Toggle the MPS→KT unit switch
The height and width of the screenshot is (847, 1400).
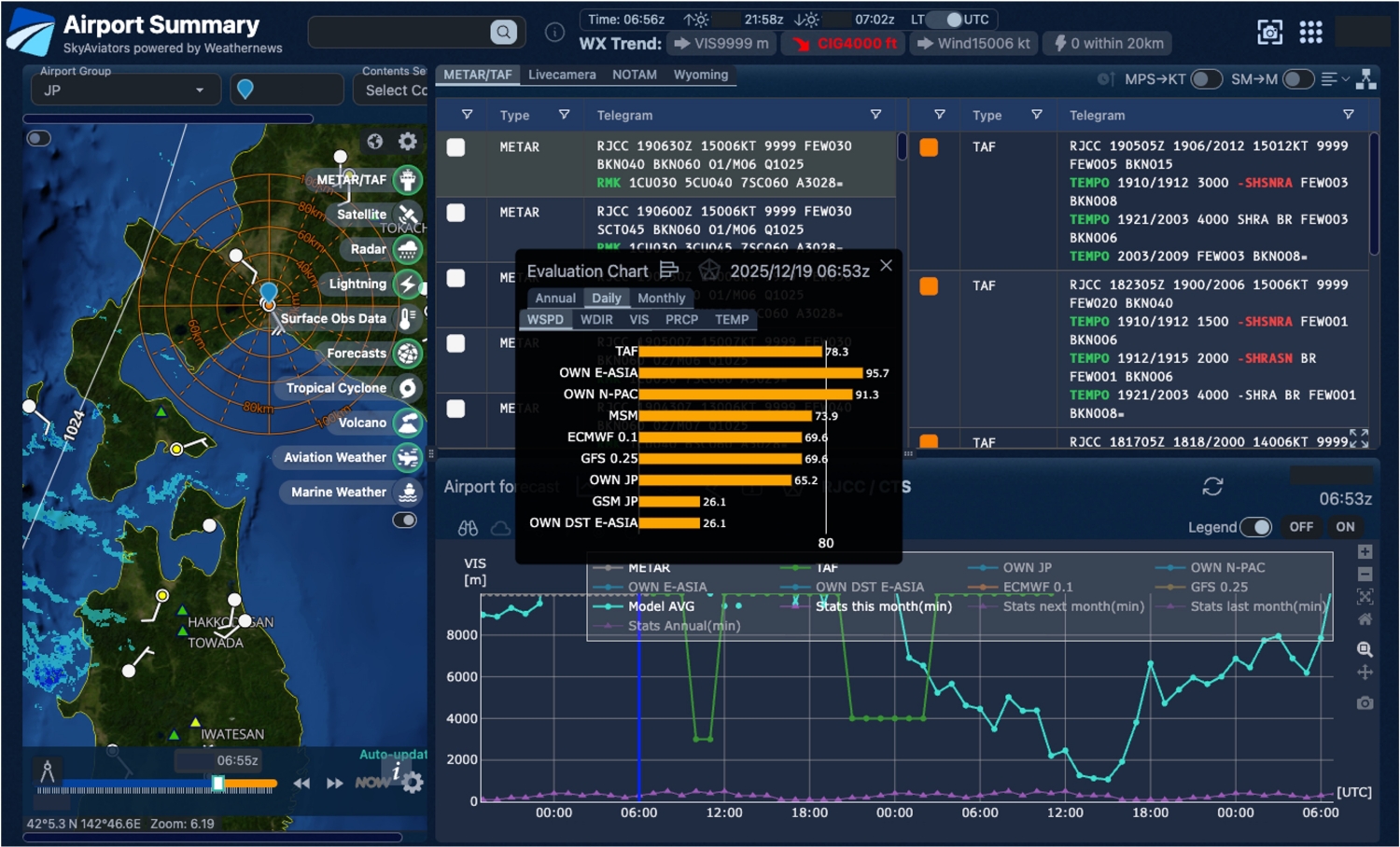[x=1205, y=79]
